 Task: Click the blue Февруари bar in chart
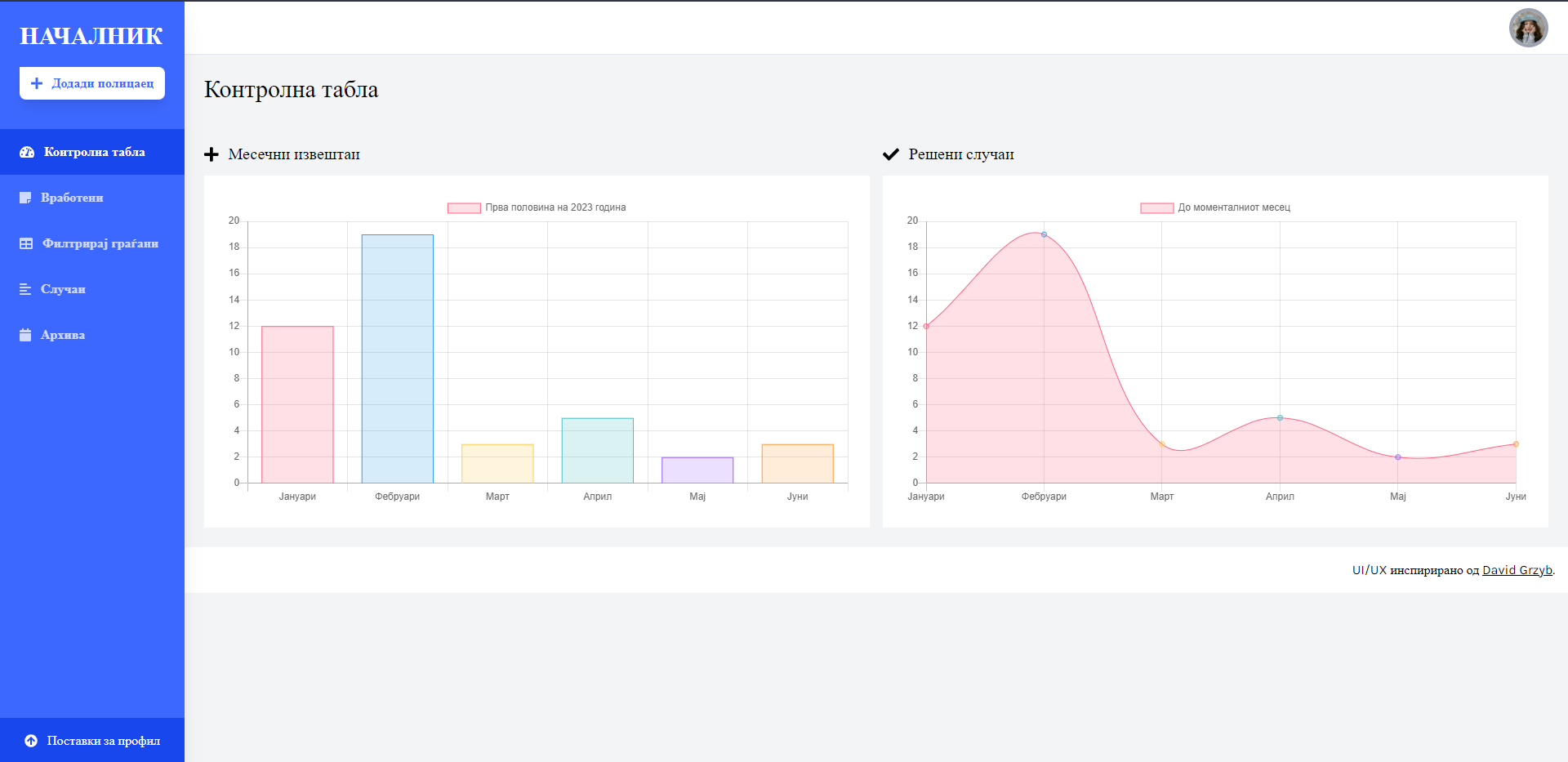(x=397, y=359)
